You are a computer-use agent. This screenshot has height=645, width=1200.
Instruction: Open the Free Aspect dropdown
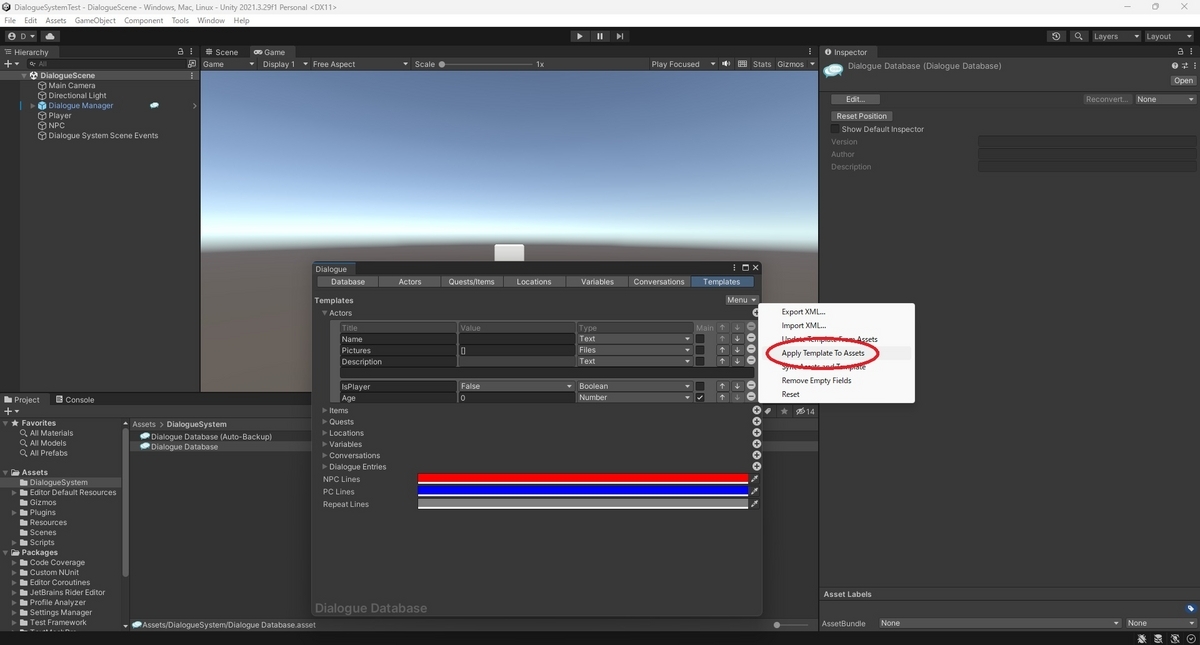(x=360, y=64)
